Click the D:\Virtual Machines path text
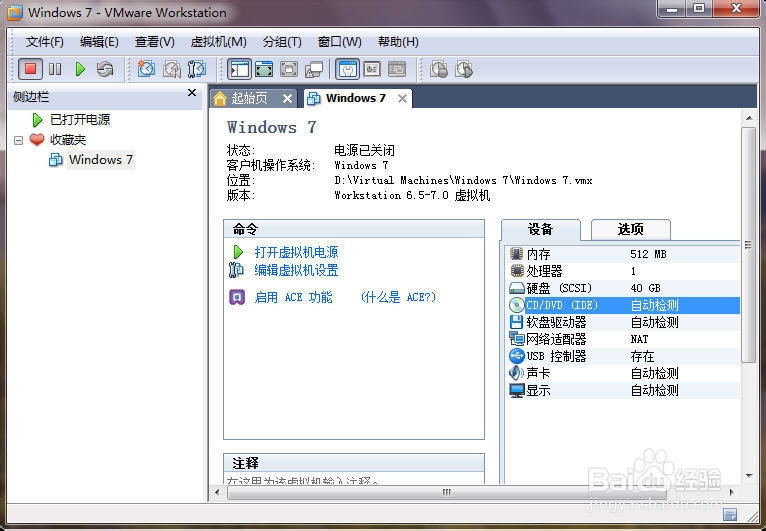Image resolution: width=766 pixels, height=531 pixels. pyautogui.click(x=463, y=180)
